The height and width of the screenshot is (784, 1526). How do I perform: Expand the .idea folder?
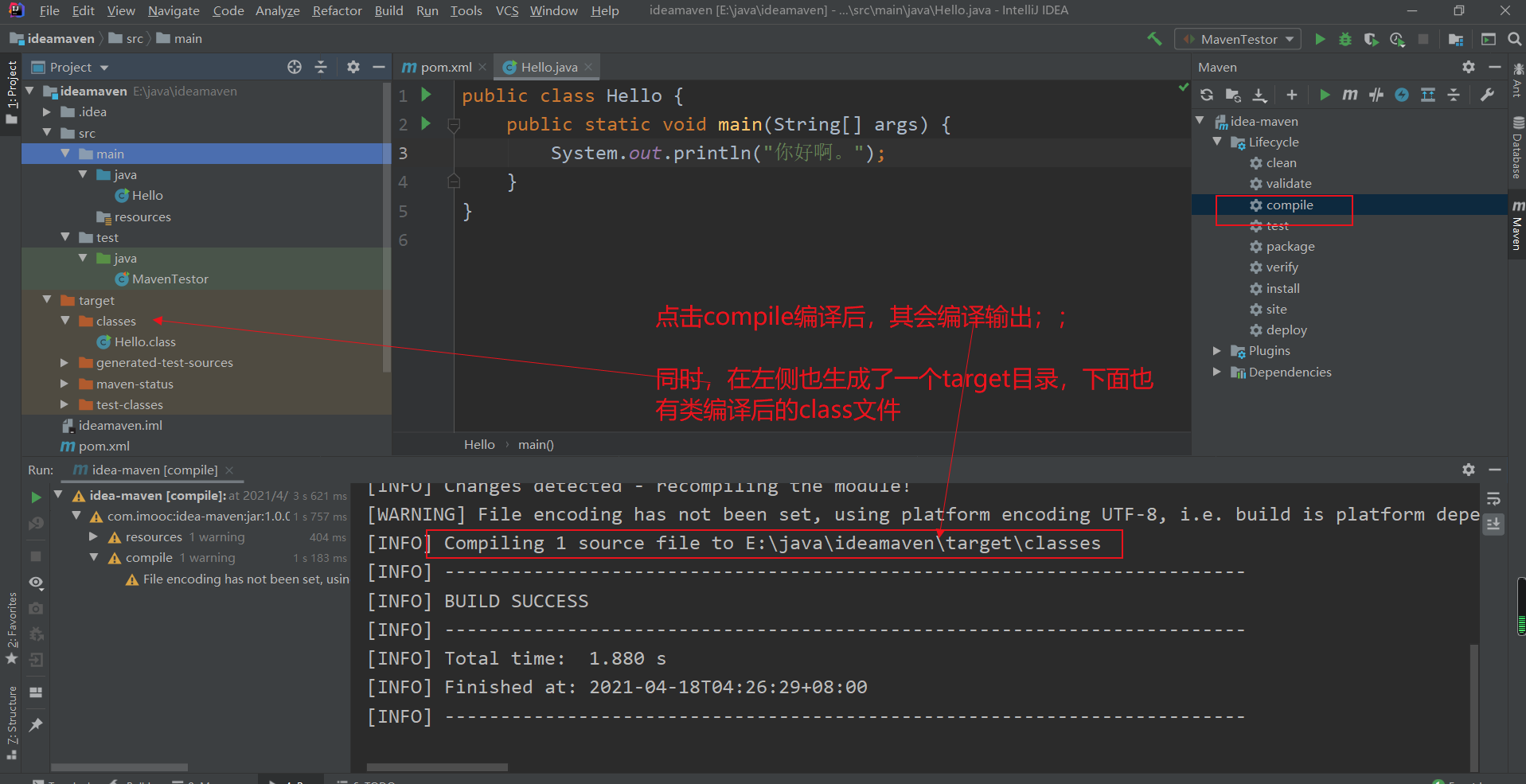click(47, 112)
